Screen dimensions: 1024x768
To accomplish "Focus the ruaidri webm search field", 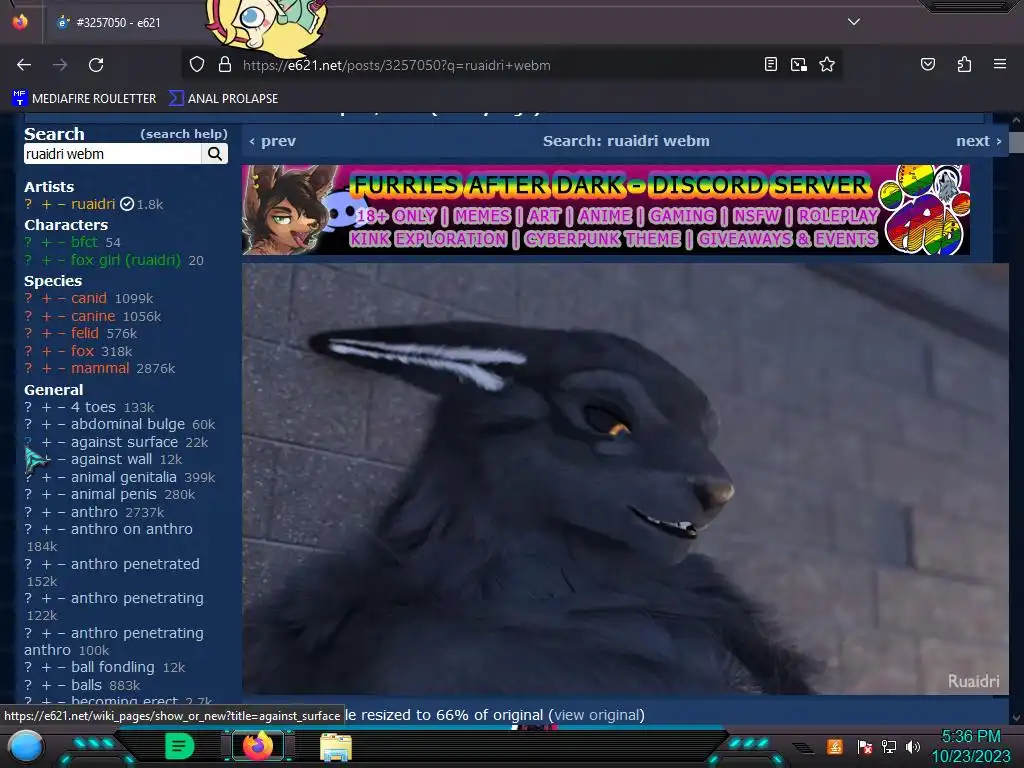I will [112, 153].
